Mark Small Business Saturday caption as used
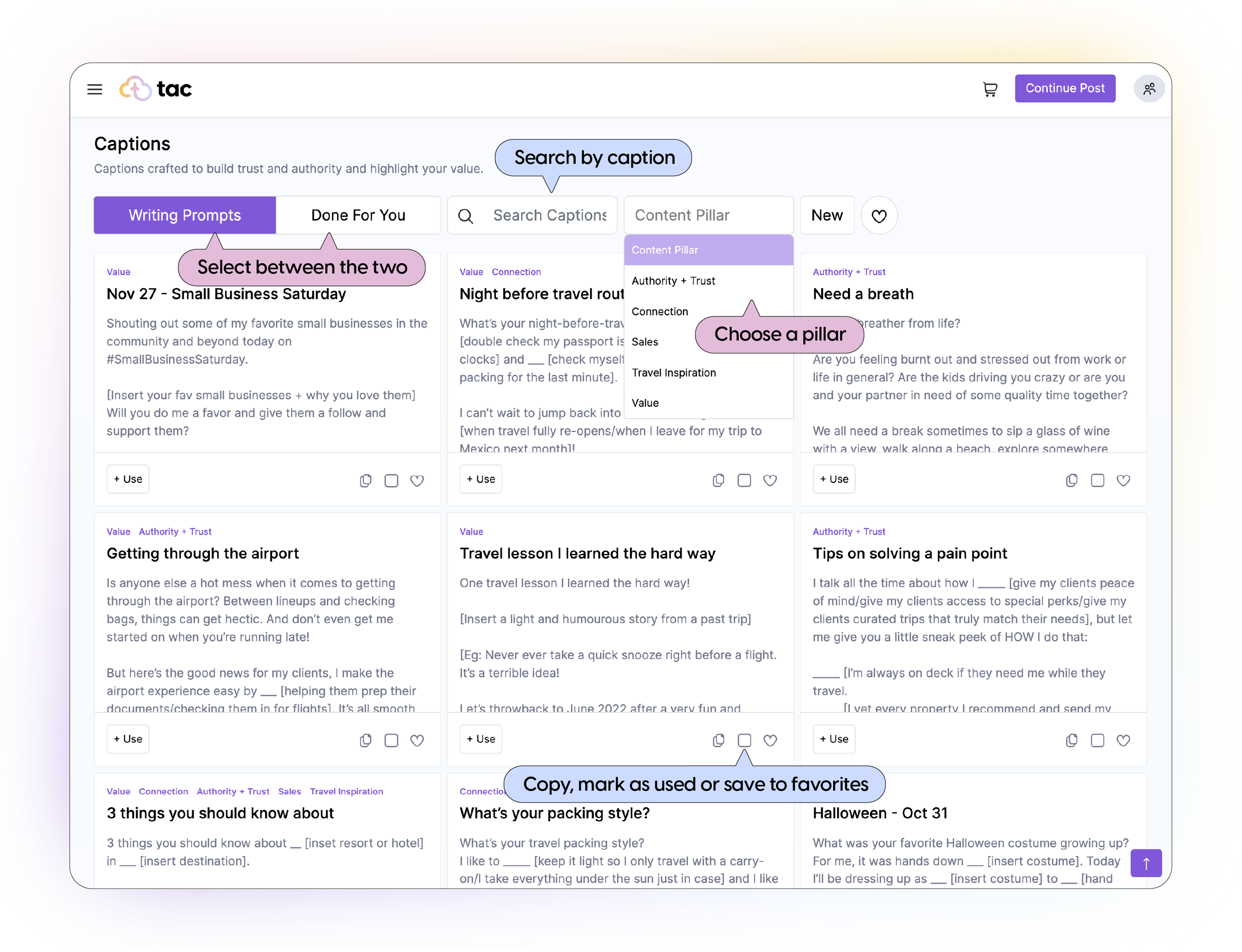The image size is (1242, 952). pyautogui.click(x=391, y=481)
